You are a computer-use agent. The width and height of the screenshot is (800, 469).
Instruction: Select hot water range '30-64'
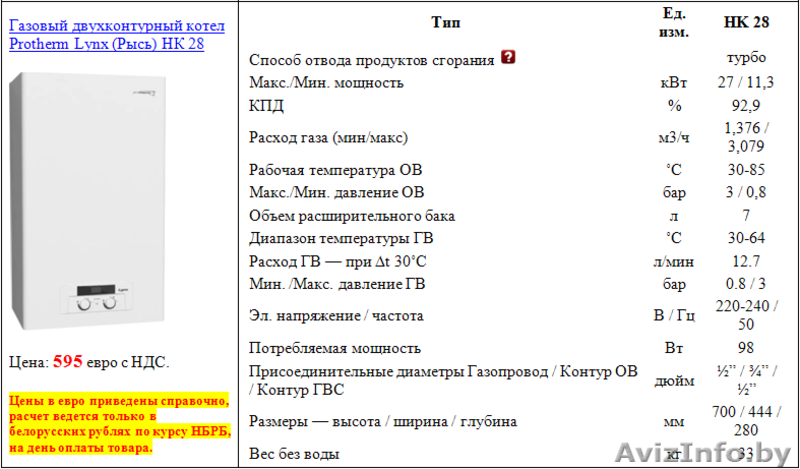click(x=746, y=238)
